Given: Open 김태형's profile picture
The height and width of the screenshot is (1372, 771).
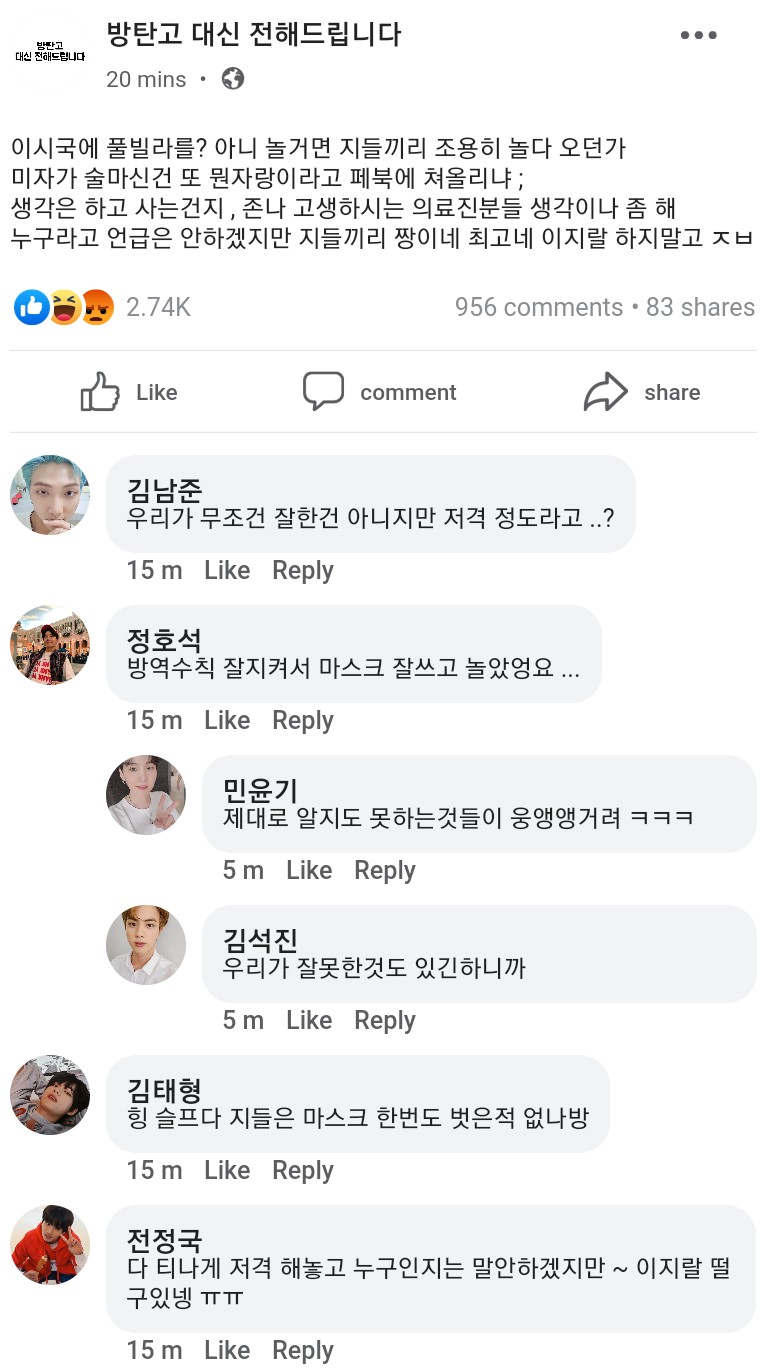Looking at the screenshot, I should [50, 1095].
